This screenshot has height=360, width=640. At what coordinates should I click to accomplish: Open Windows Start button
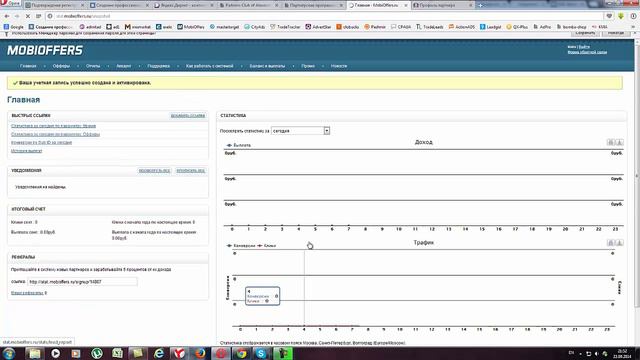(9, 353)
